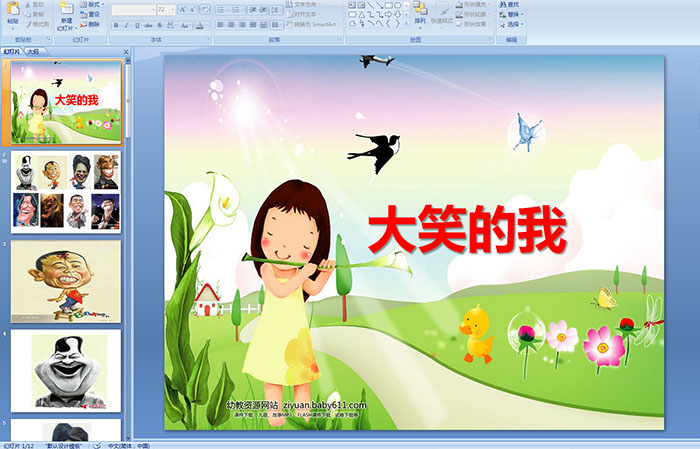Toggle Align Text Right
This screenshot has height=449, width=700.
pos(242,25)
